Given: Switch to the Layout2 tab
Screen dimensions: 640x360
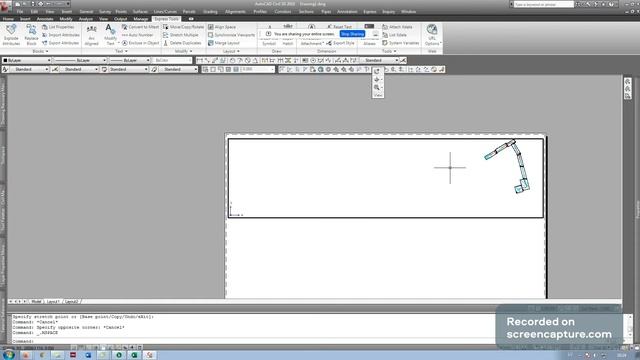Looking at the screenshot, I should click(72, 302).
